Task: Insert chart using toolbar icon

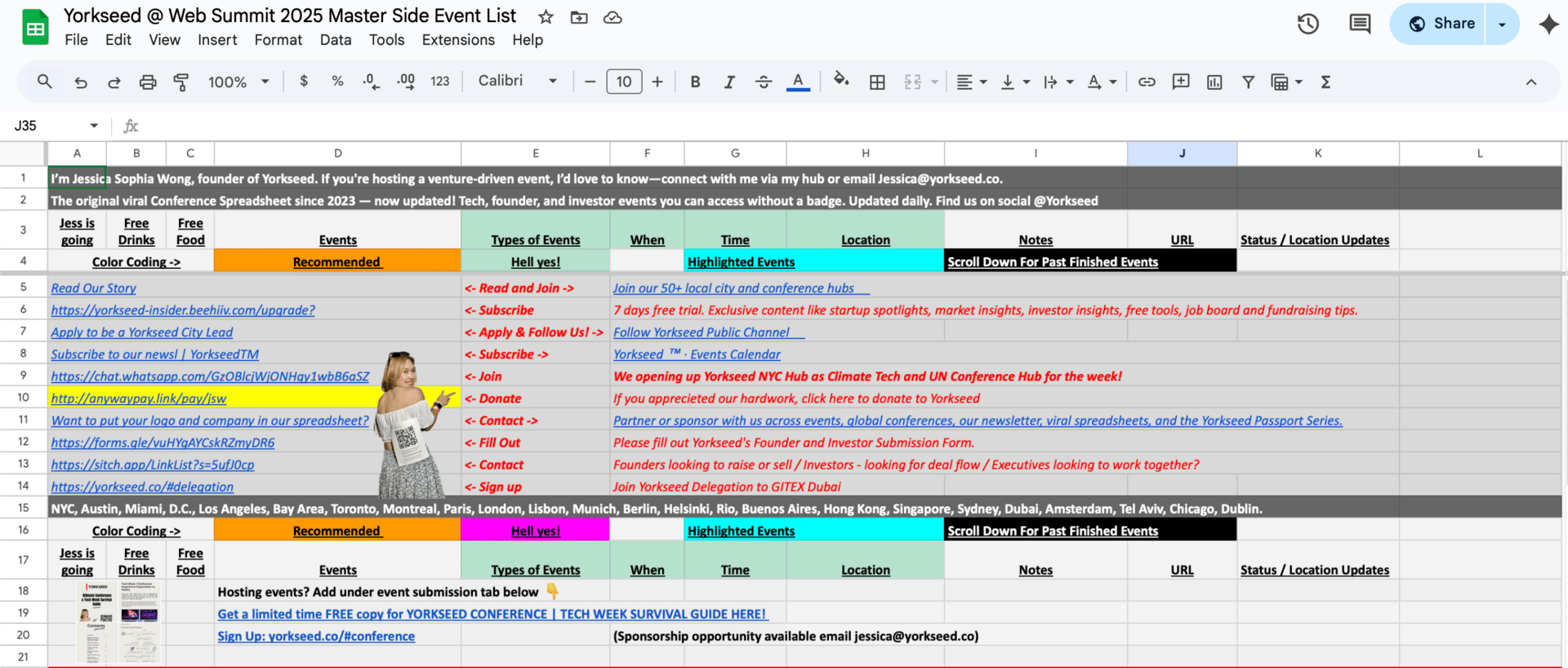Action: [1214, 82]
